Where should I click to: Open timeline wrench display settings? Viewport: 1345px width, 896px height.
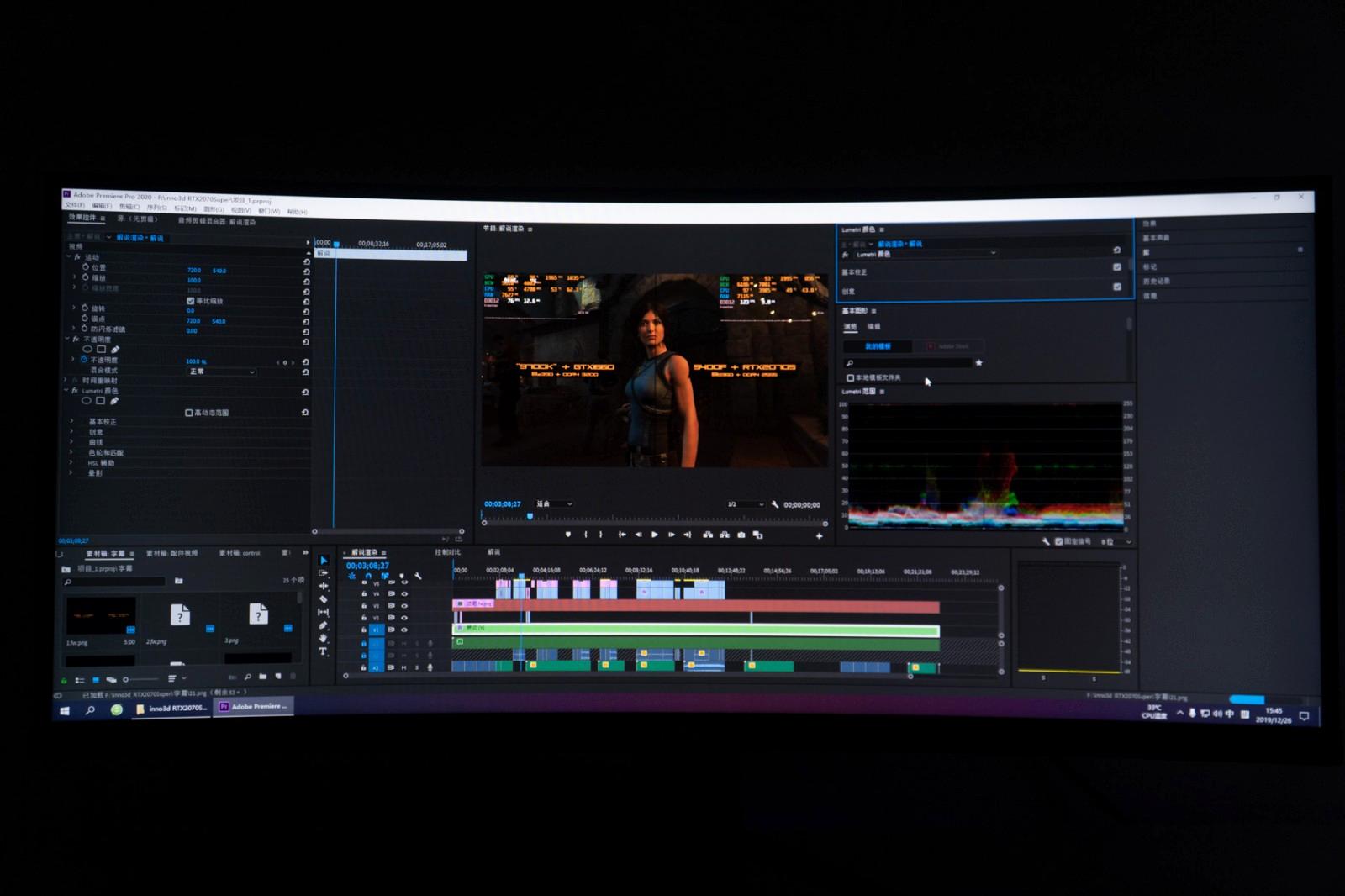(418, 577)
